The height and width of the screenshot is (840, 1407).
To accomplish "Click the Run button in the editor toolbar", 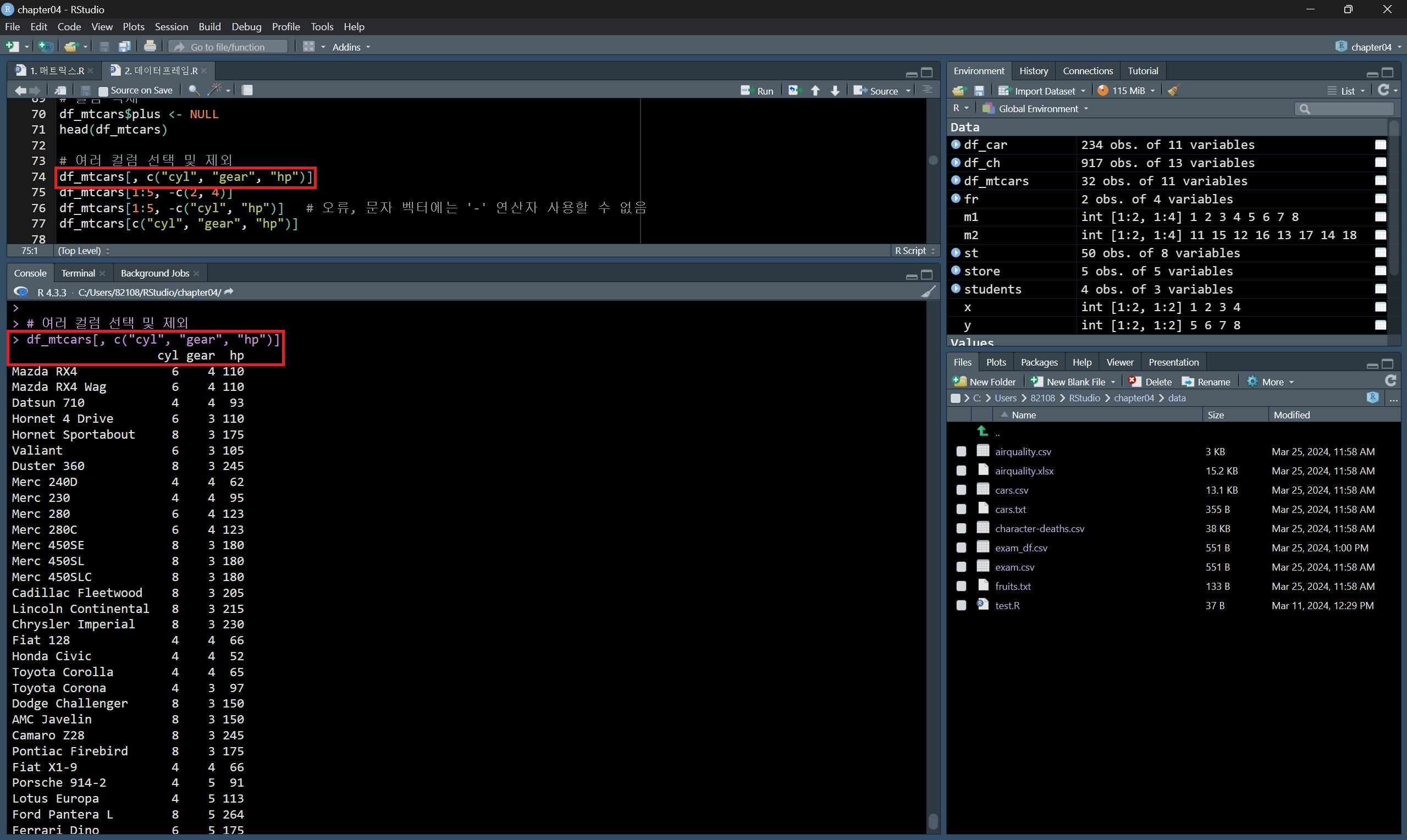I will [757, 91].
